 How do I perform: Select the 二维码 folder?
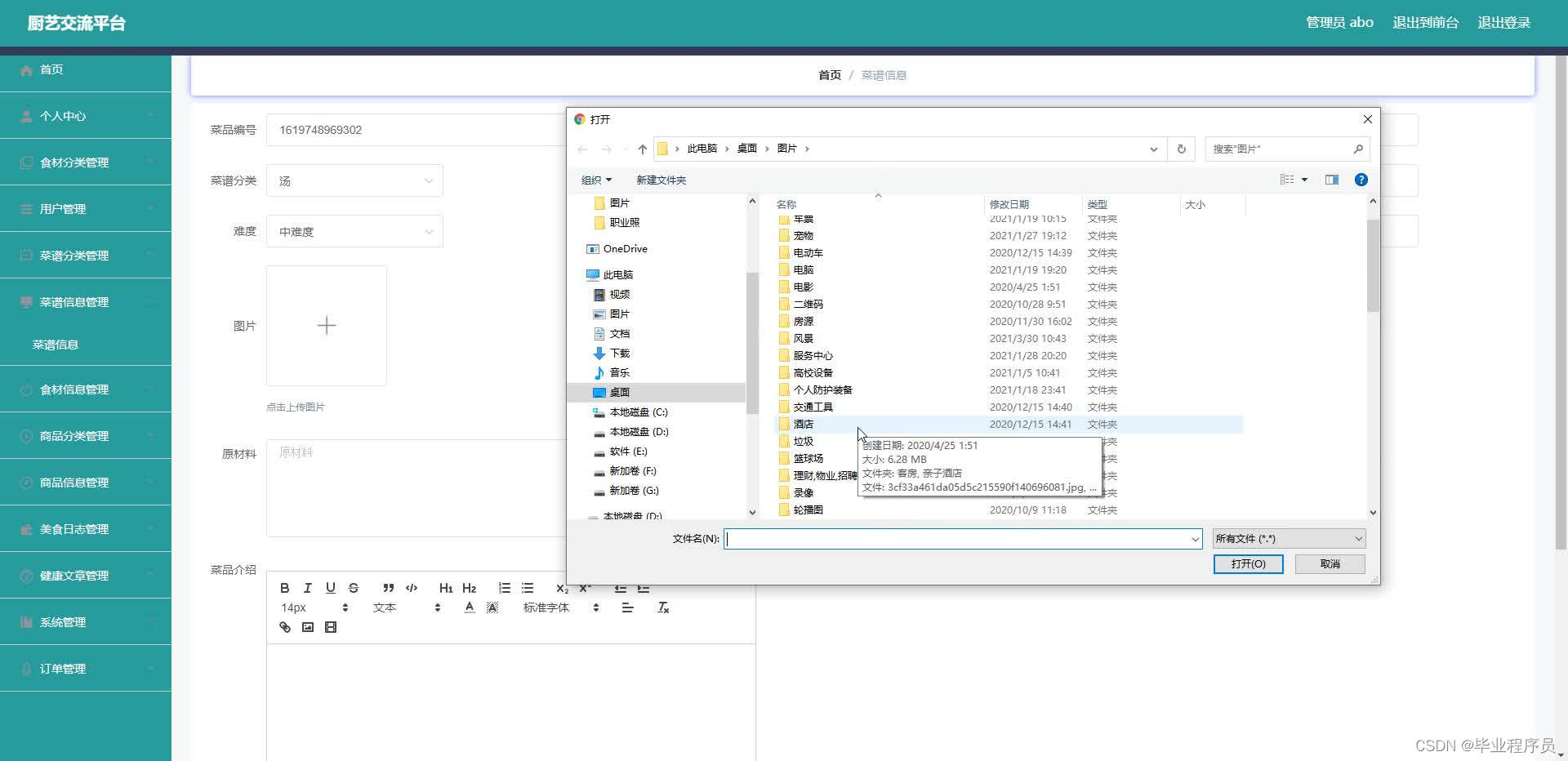[x=808, y=305]
